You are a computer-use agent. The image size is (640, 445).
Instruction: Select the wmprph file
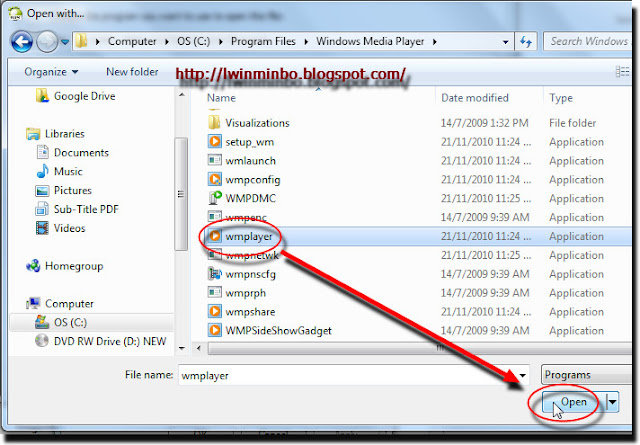(x=245, y=293)
